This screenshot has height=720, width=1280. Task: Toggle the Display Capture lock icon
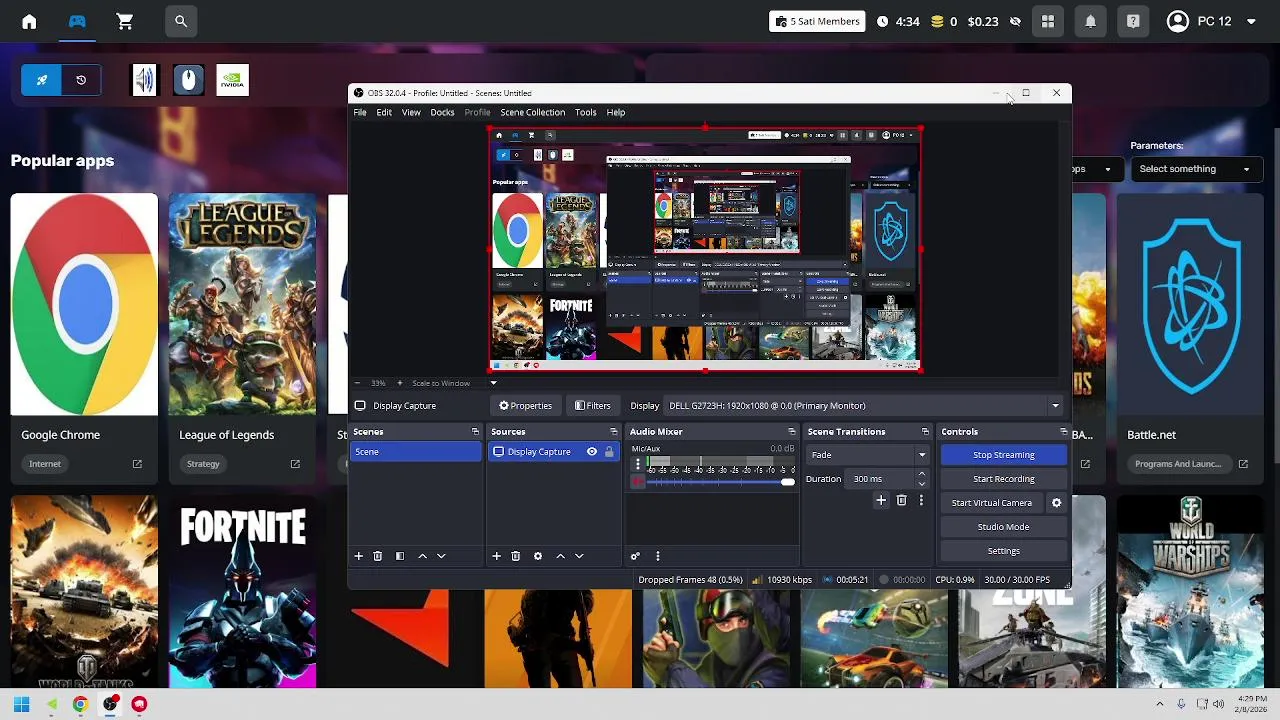point(609,452)
